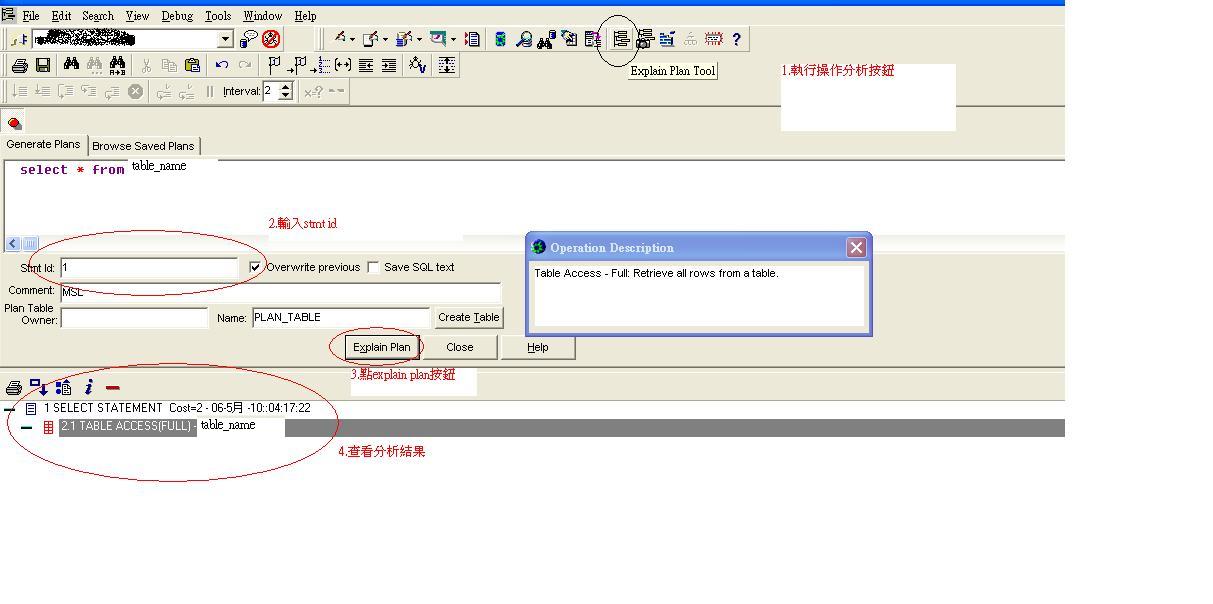Open Help with the question mark icon
Screen dimensions: 1213x604
point(737,39)
